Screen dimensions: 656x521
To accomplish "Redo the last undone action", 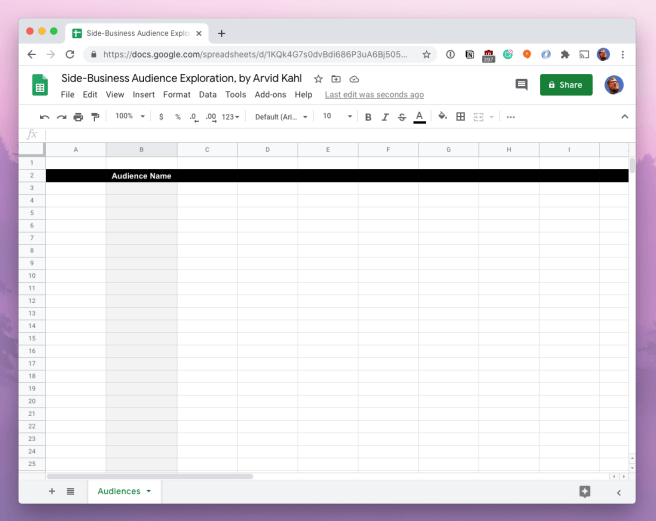I will 62,117.
